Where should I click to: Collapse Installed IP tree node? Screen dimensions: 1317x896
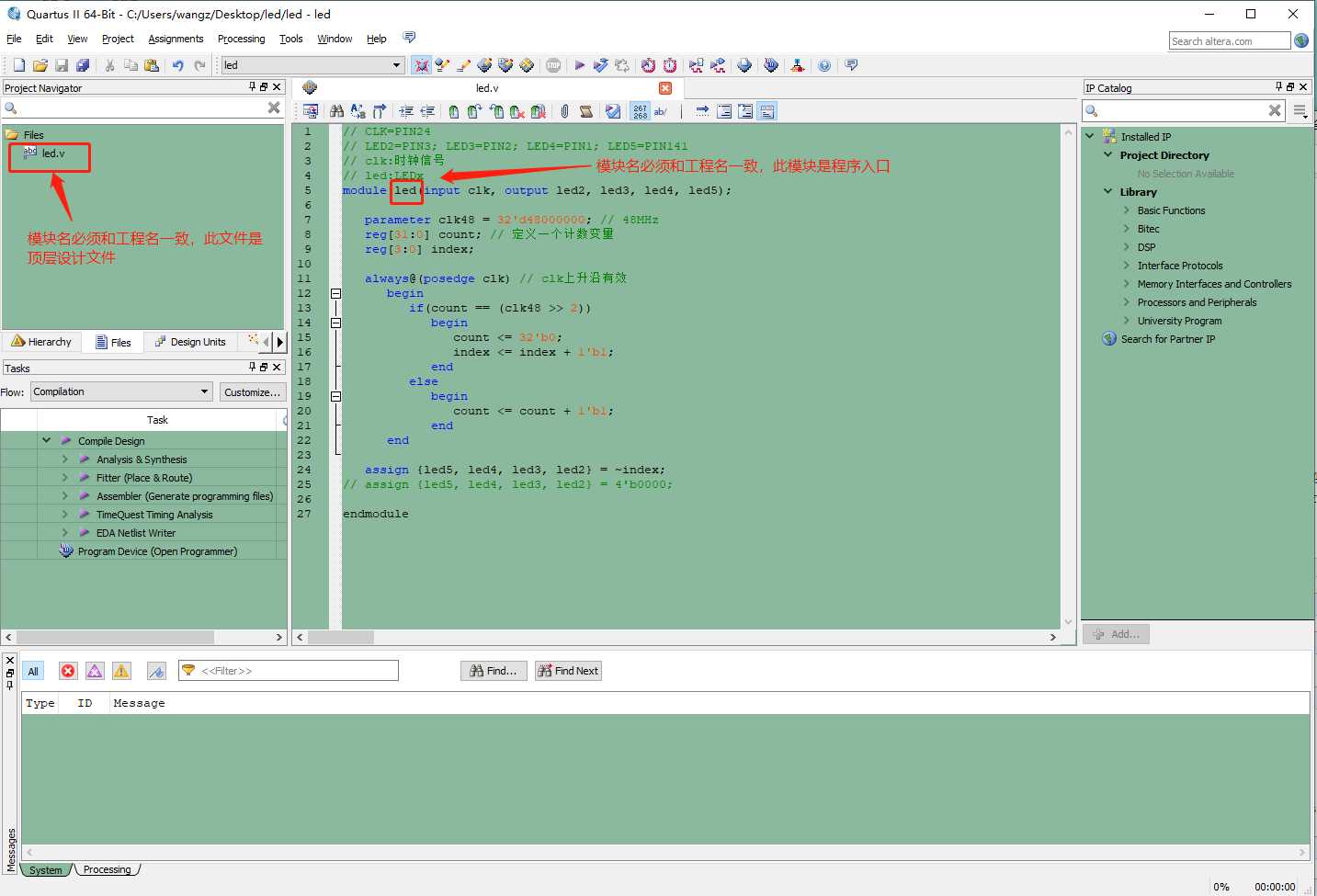coord(1090,136)
